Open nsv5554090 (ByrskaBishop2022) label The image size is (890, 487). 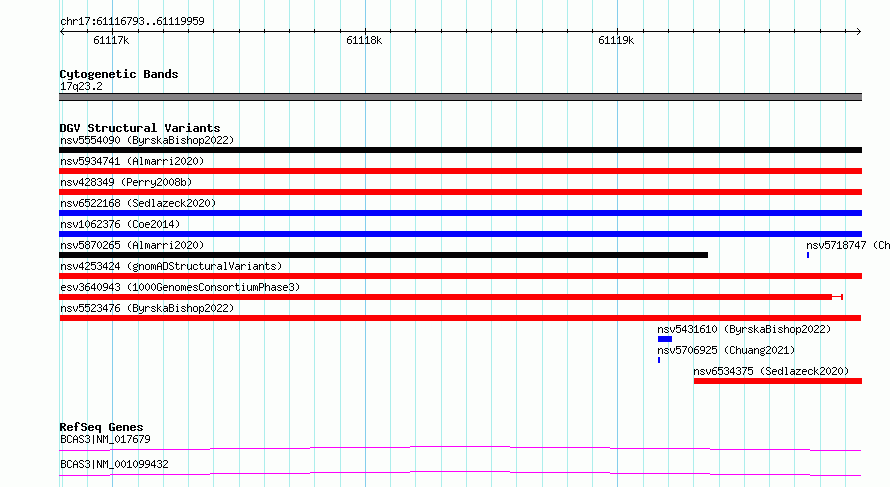147,140
